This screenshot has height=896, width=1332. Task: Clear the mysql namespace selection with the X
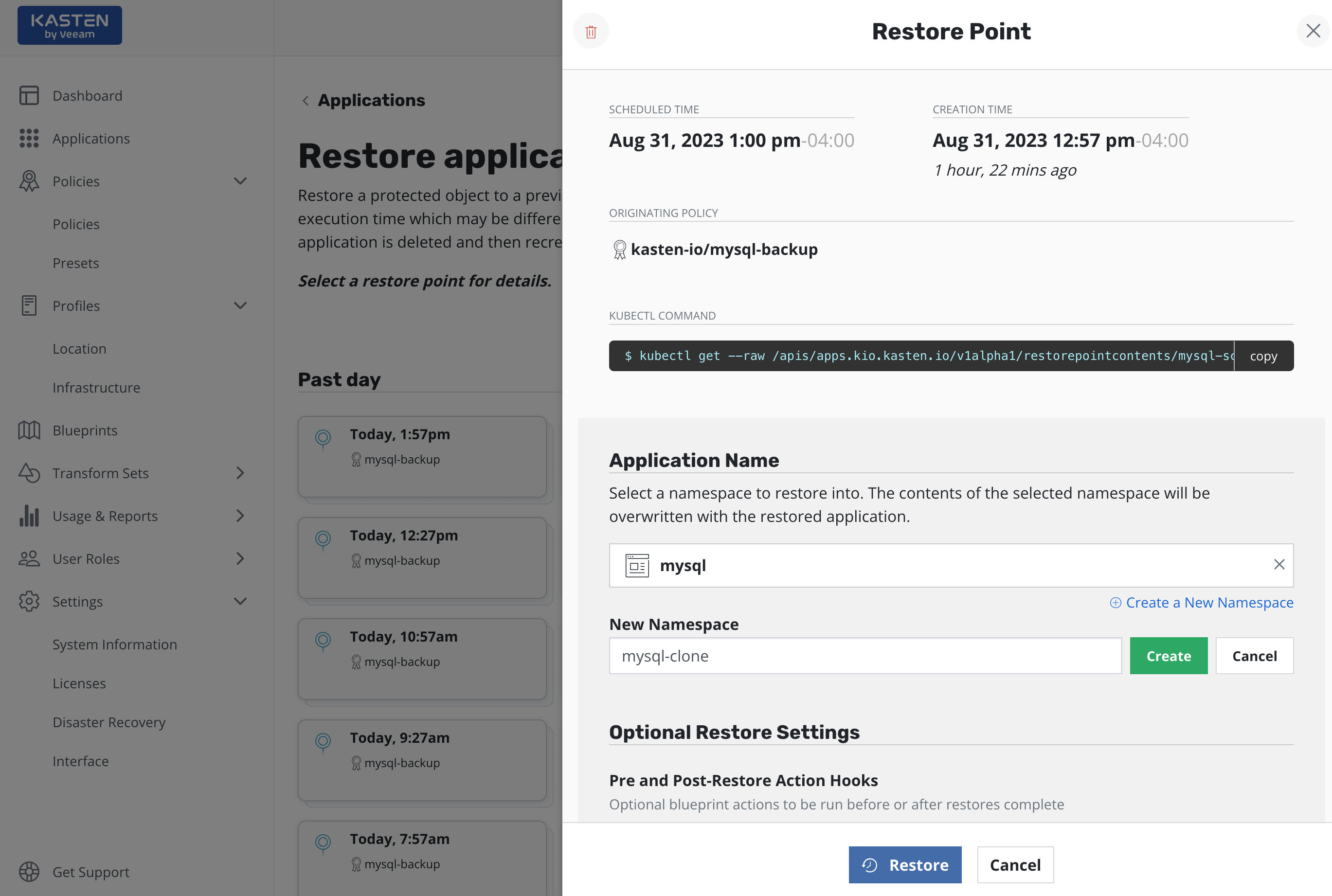tap(1279, 565)
